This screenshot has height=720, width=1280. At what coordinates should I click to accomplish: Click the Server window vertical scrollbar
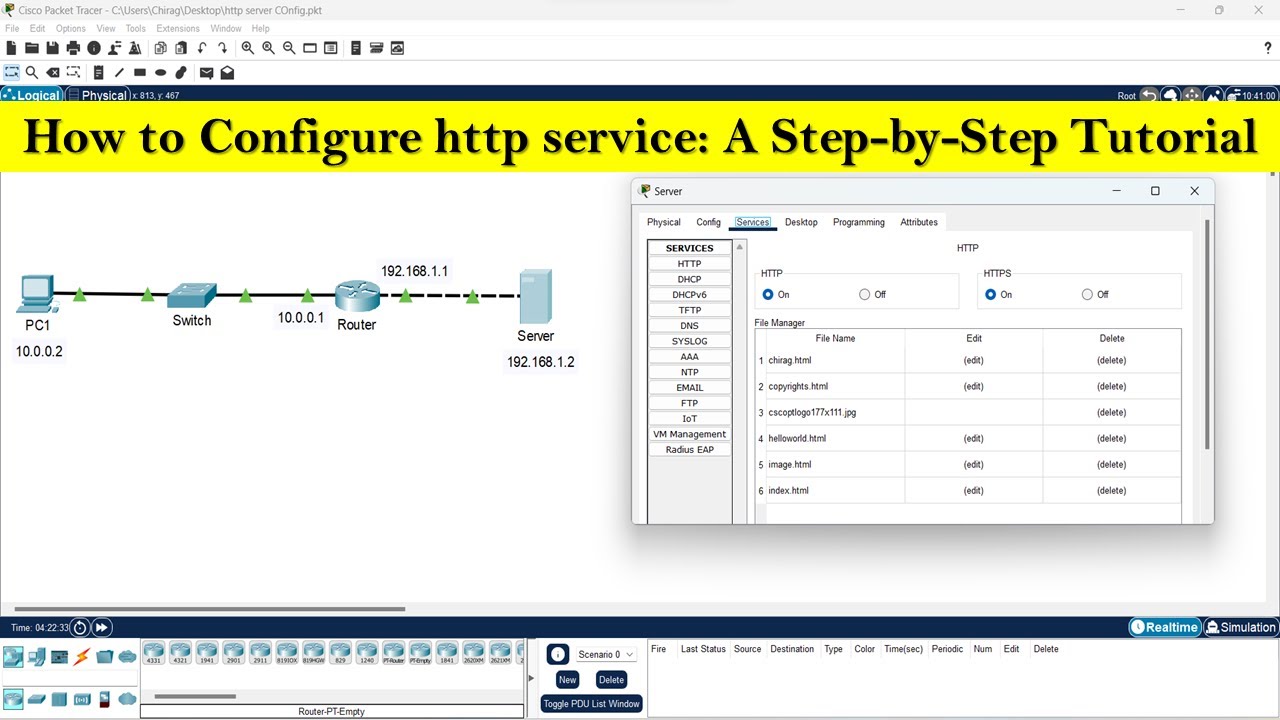point(1208,335)
